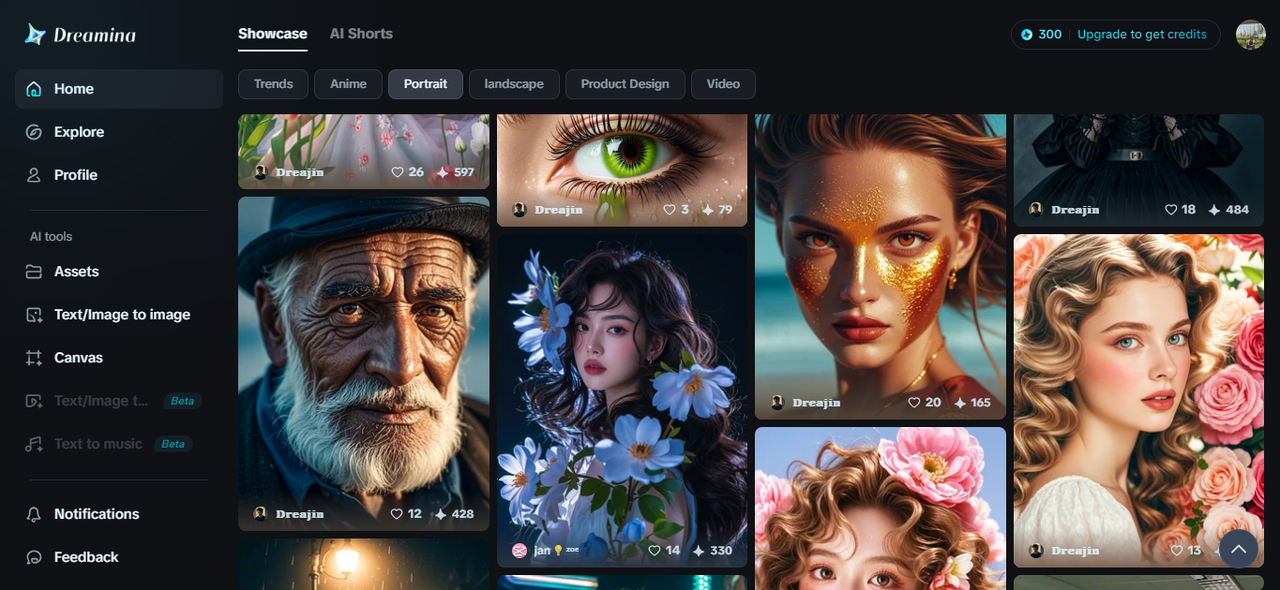
Task: Open jan zoe author profile avatar
Action: click(520, 551)
